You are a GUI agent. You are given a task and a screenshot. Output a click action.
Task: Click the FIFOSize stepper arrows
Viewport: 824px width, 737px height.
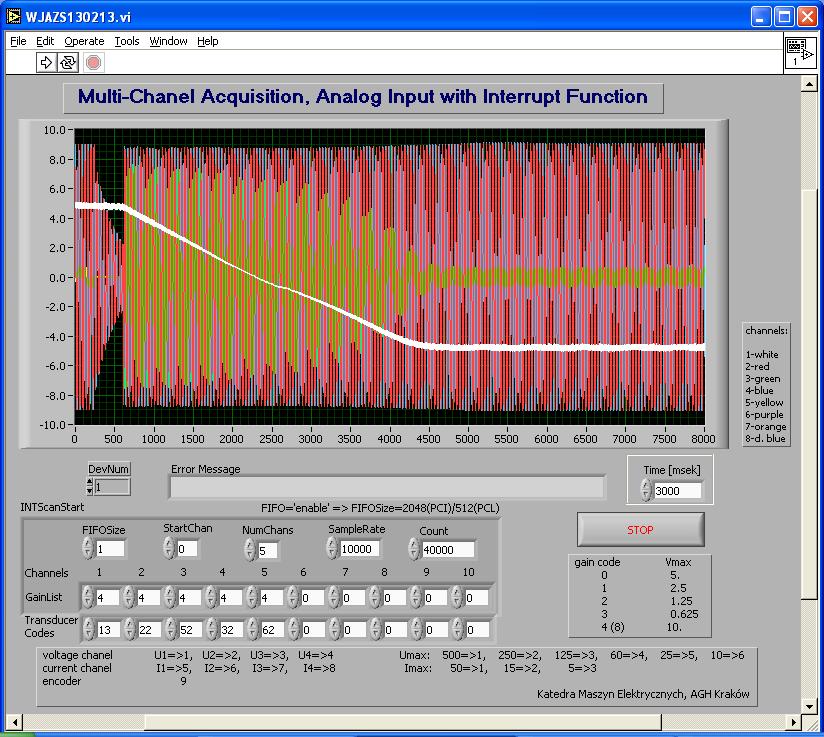coord(88,548)
